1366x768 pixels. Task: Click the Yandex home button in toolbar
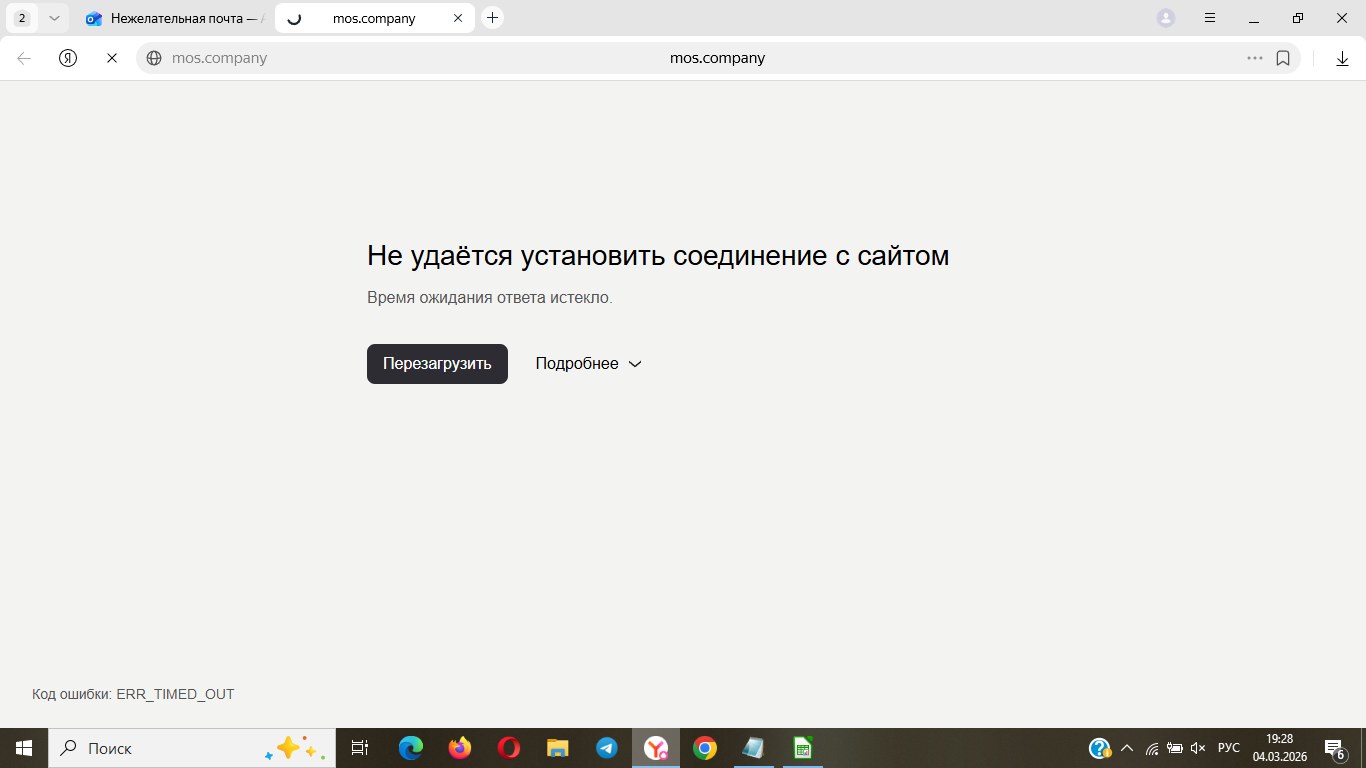pos(68,58)
